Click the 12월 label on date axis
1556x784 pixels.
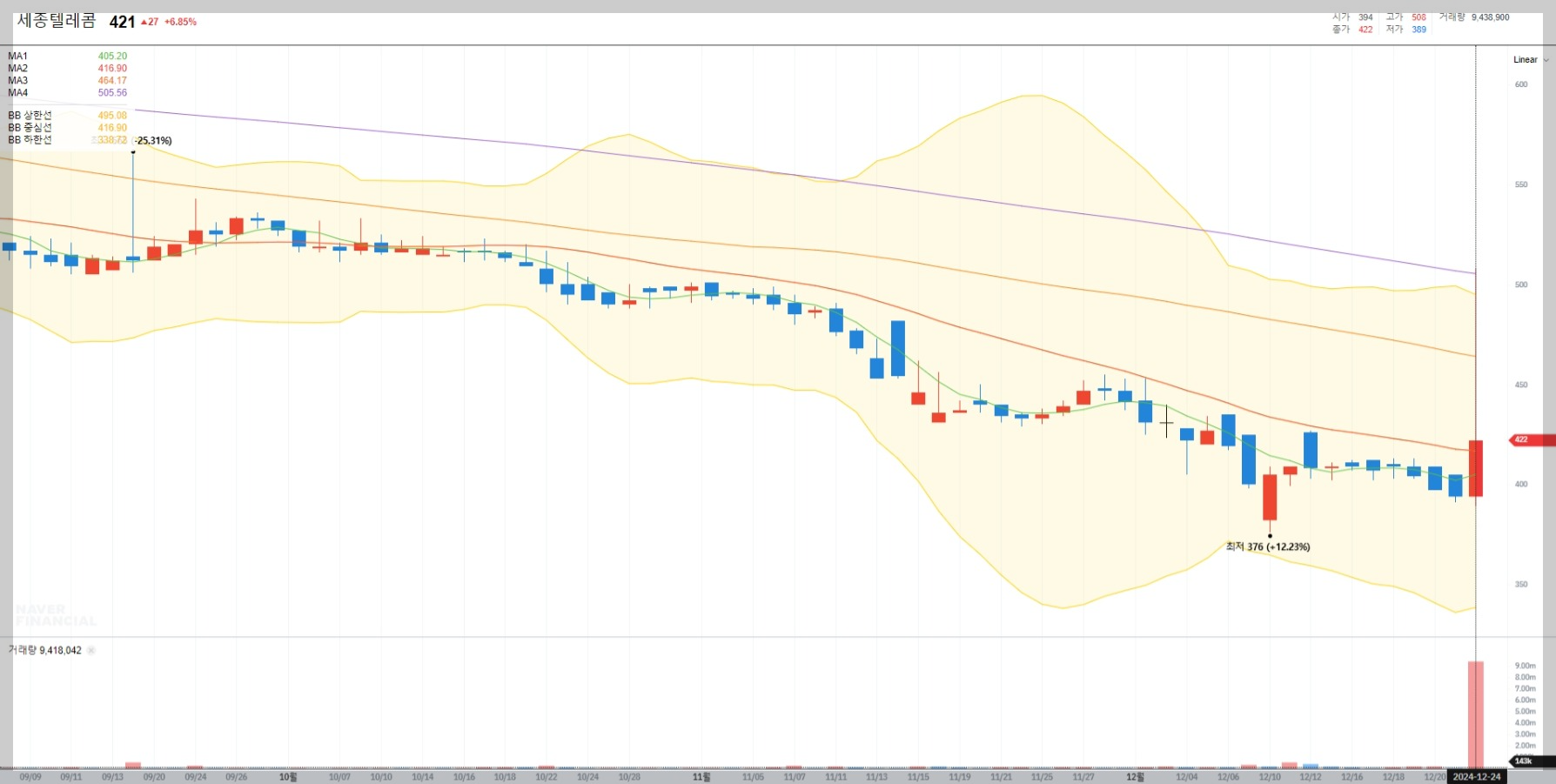click(1135, 777)
